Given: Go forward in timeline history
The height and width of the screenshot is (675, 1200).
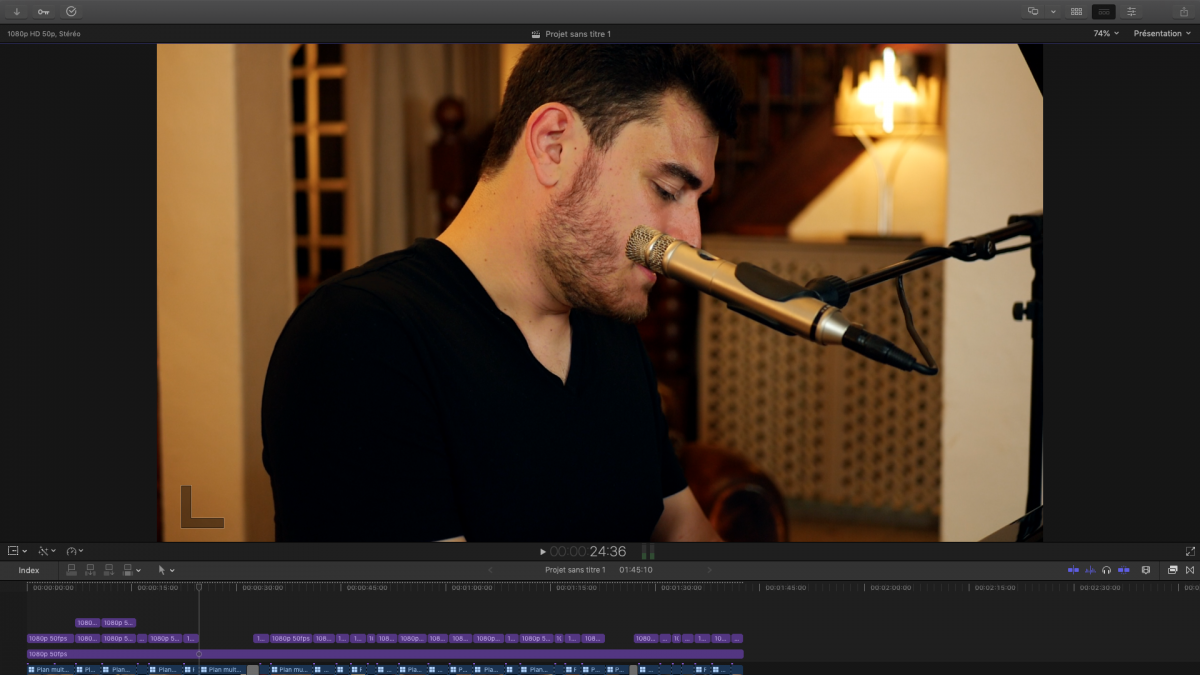Looking at the screenshot, I should click(x=710, y=570).
